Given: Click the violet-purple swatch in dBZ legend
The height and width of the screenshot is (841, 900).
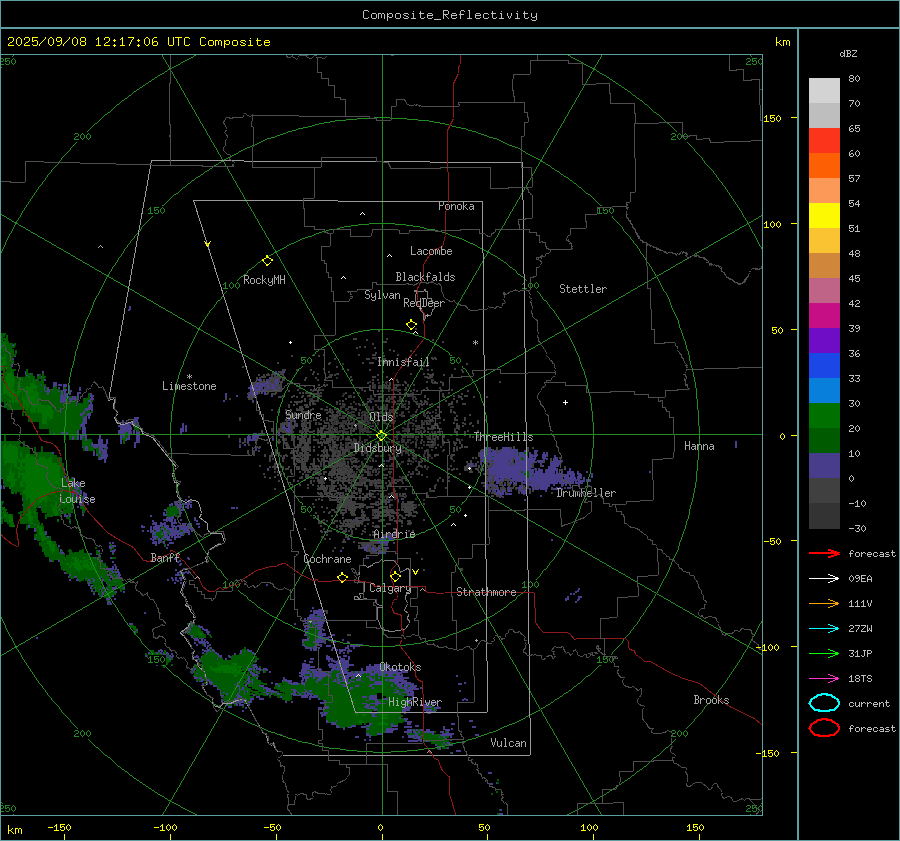Looking at the screenshot, I should point(824,340).
